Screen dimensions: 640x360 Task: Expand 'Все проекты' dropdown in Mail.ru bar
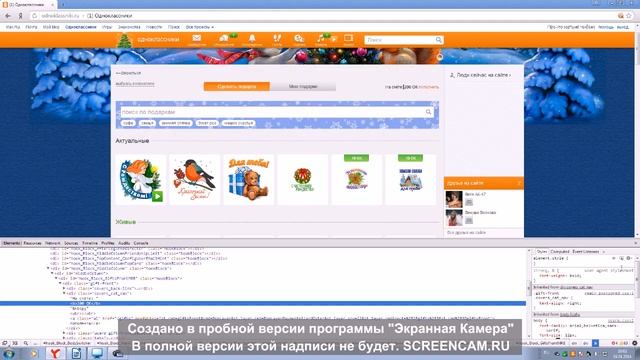[200, 27]
